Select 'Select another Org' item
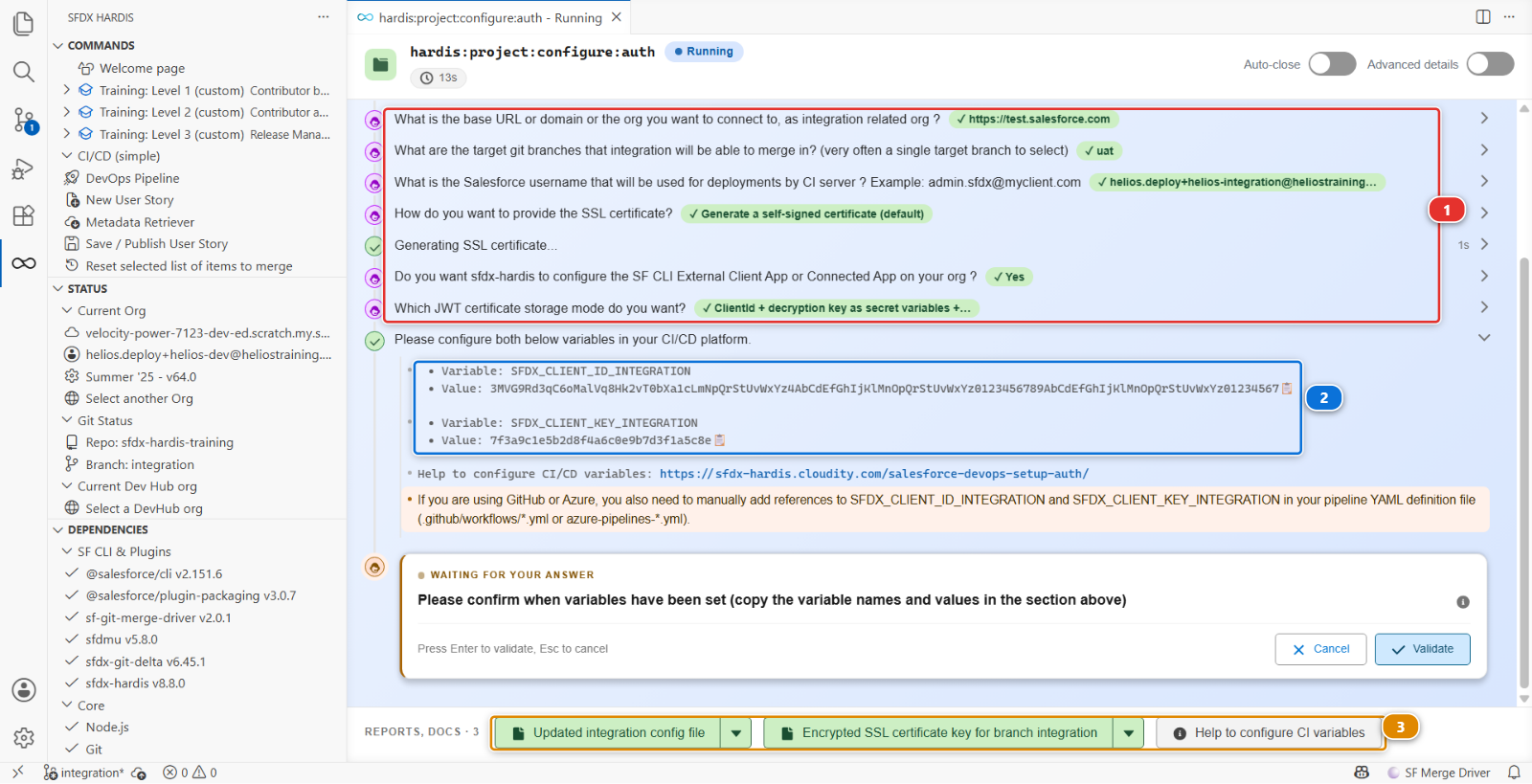The image size is (1532, 784). pyautogui.click(x=139, y=398)
